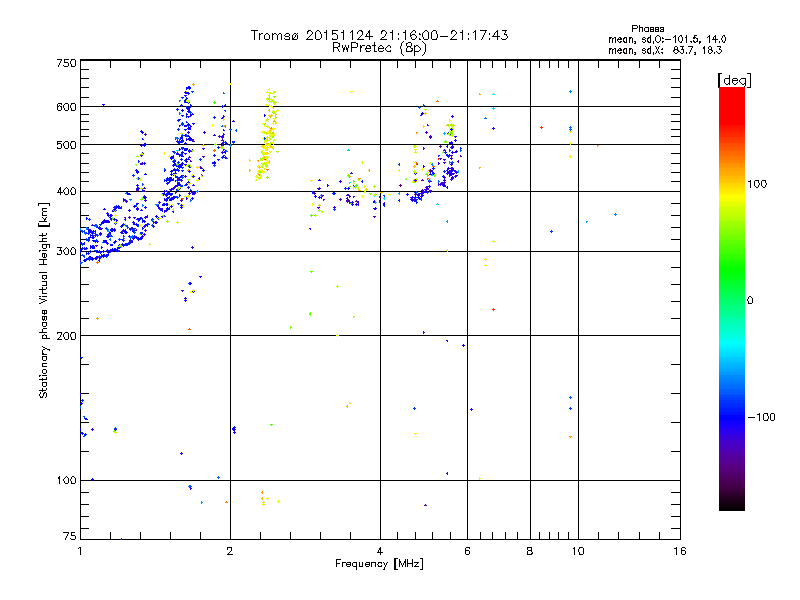Click the colorbar tick label '0'
This screenshot has height=600, width=800.
coord(750,301)
